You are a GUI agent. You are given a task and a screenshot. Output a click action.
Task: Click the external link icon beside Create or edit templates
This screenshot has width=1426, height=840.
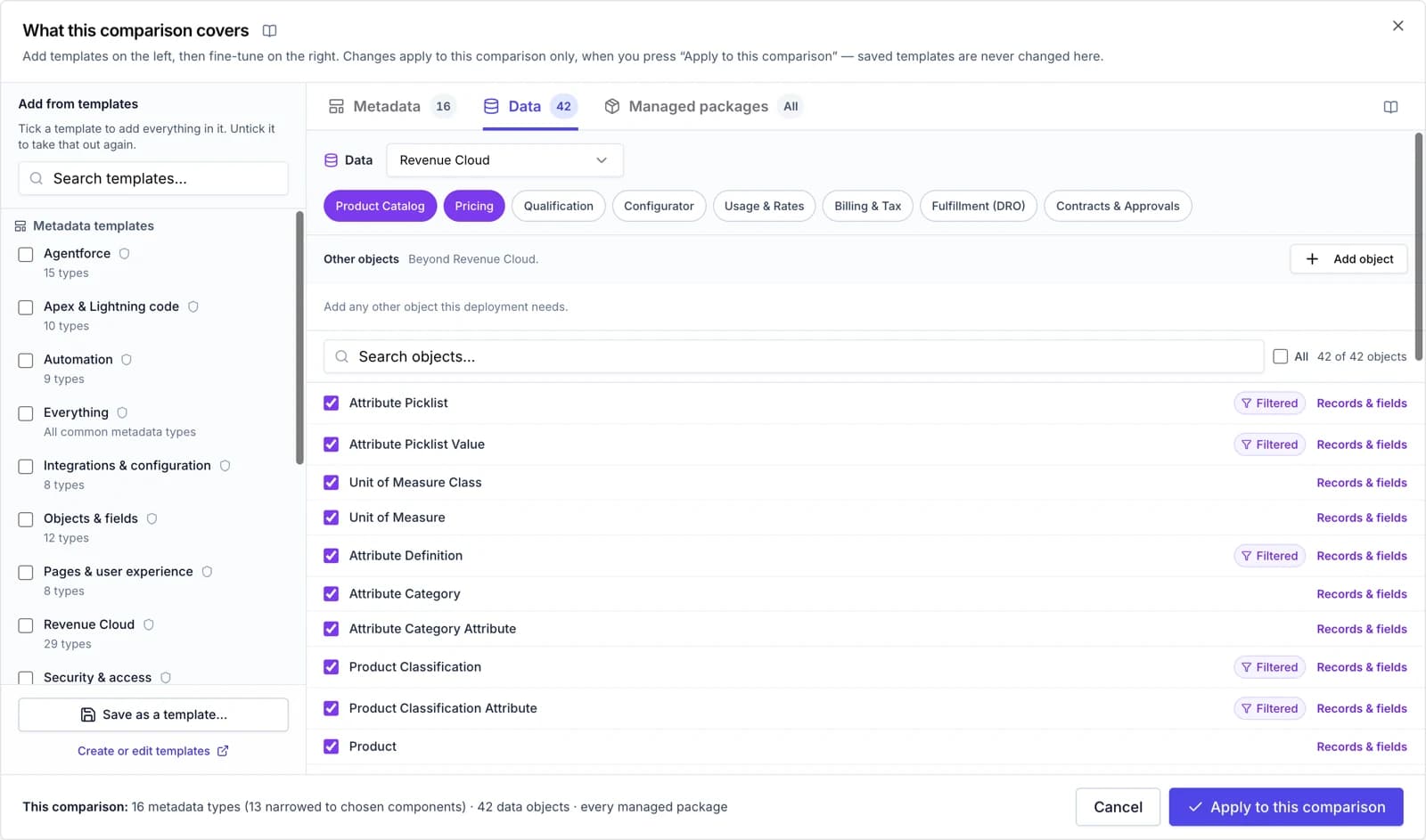[223, 751]
